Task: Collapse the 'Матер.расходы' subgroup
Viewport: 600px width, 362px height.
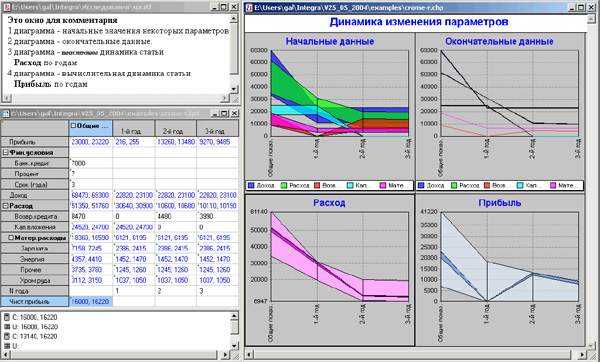Action: coord(11,238)
